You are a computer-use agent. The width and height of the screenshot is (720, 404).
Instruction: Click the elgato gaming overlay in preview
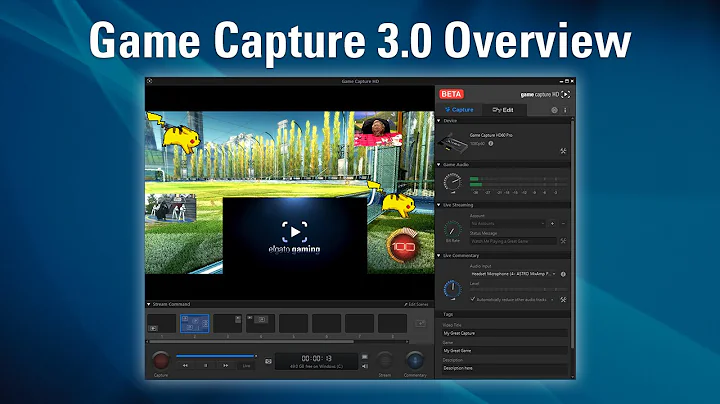(295, 236)
